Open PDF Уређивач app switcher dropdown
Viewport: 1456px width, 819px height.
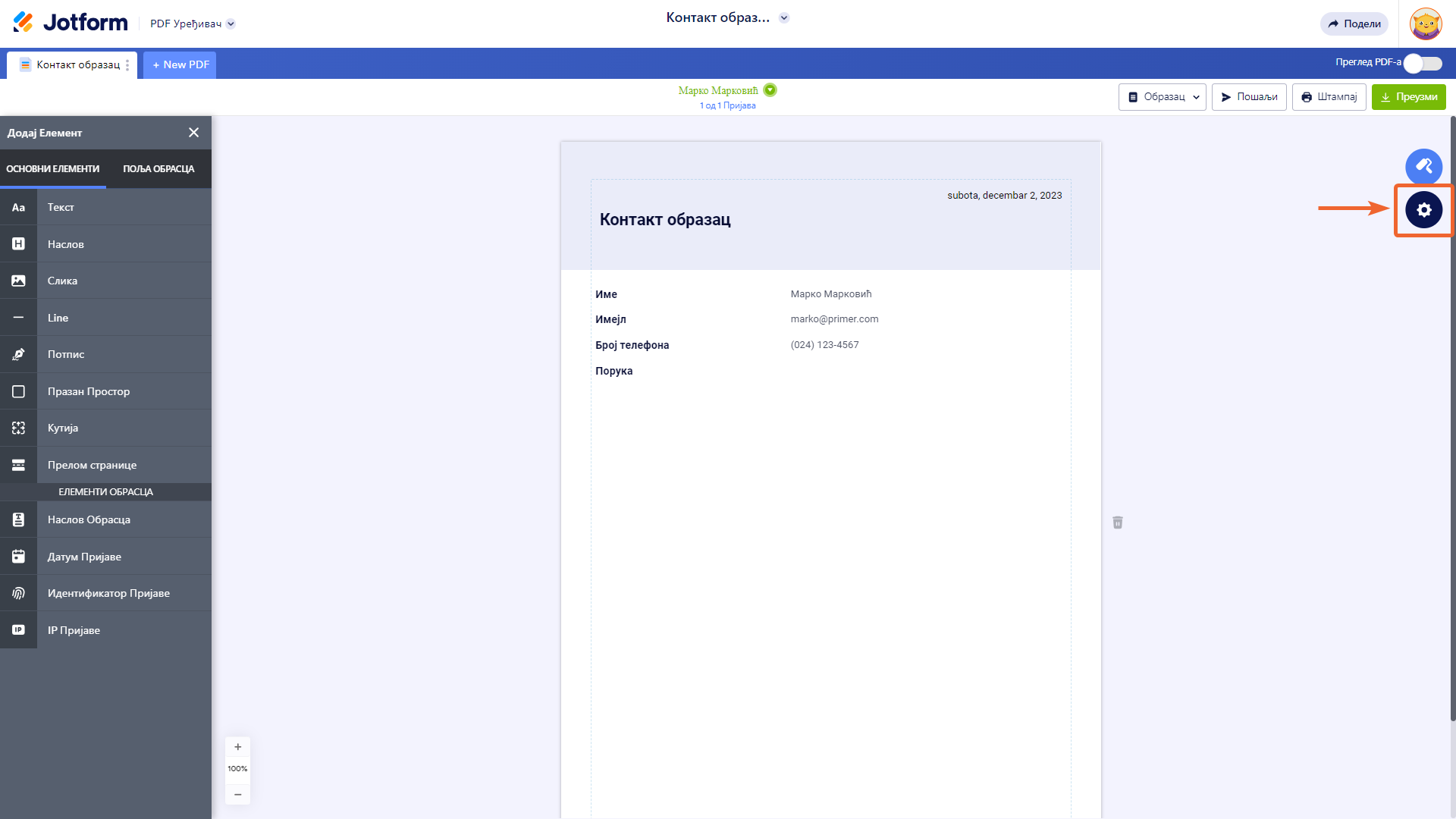pos(231,24)
